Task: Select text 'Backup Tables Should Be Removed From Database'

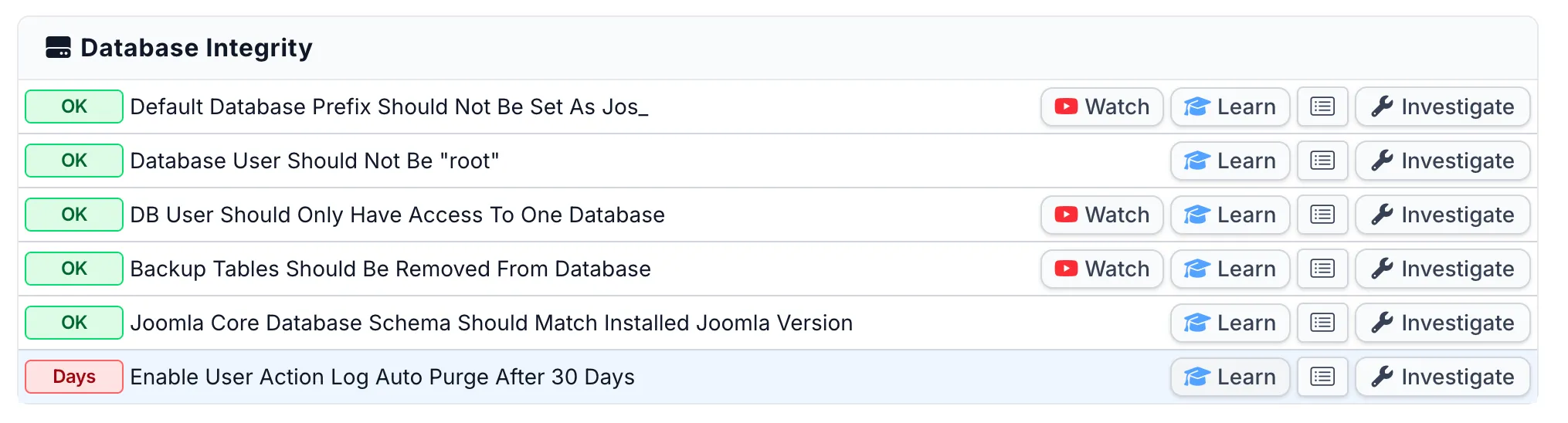Action: click(x=390, y=269)
